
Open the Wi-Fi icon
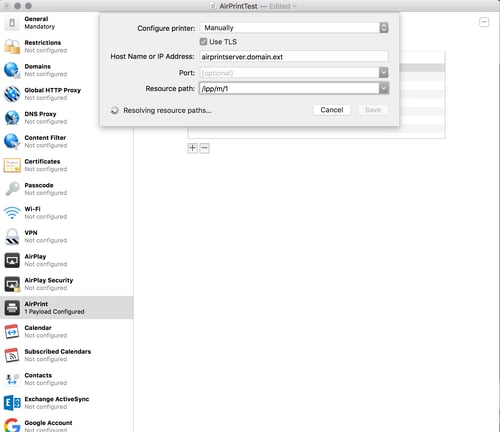pos(12,213)
